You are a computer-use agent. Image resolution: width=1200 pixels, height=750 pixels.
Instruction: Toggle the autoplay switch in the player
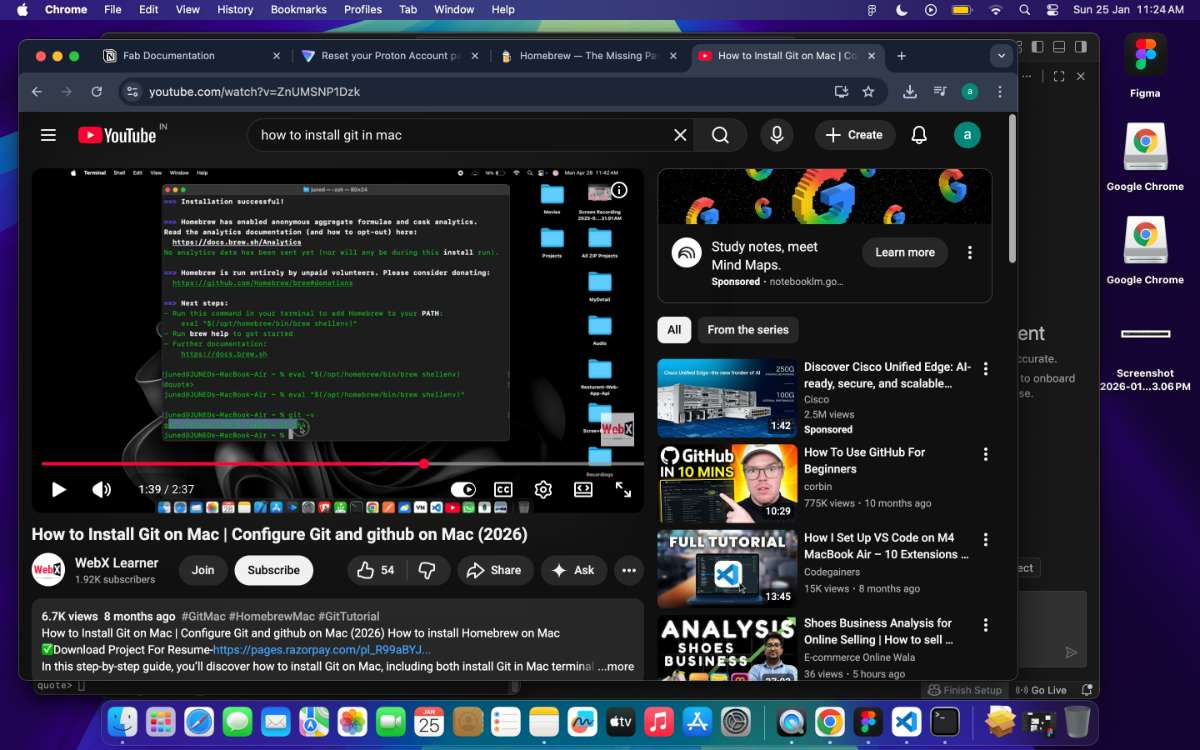(463, 490)
